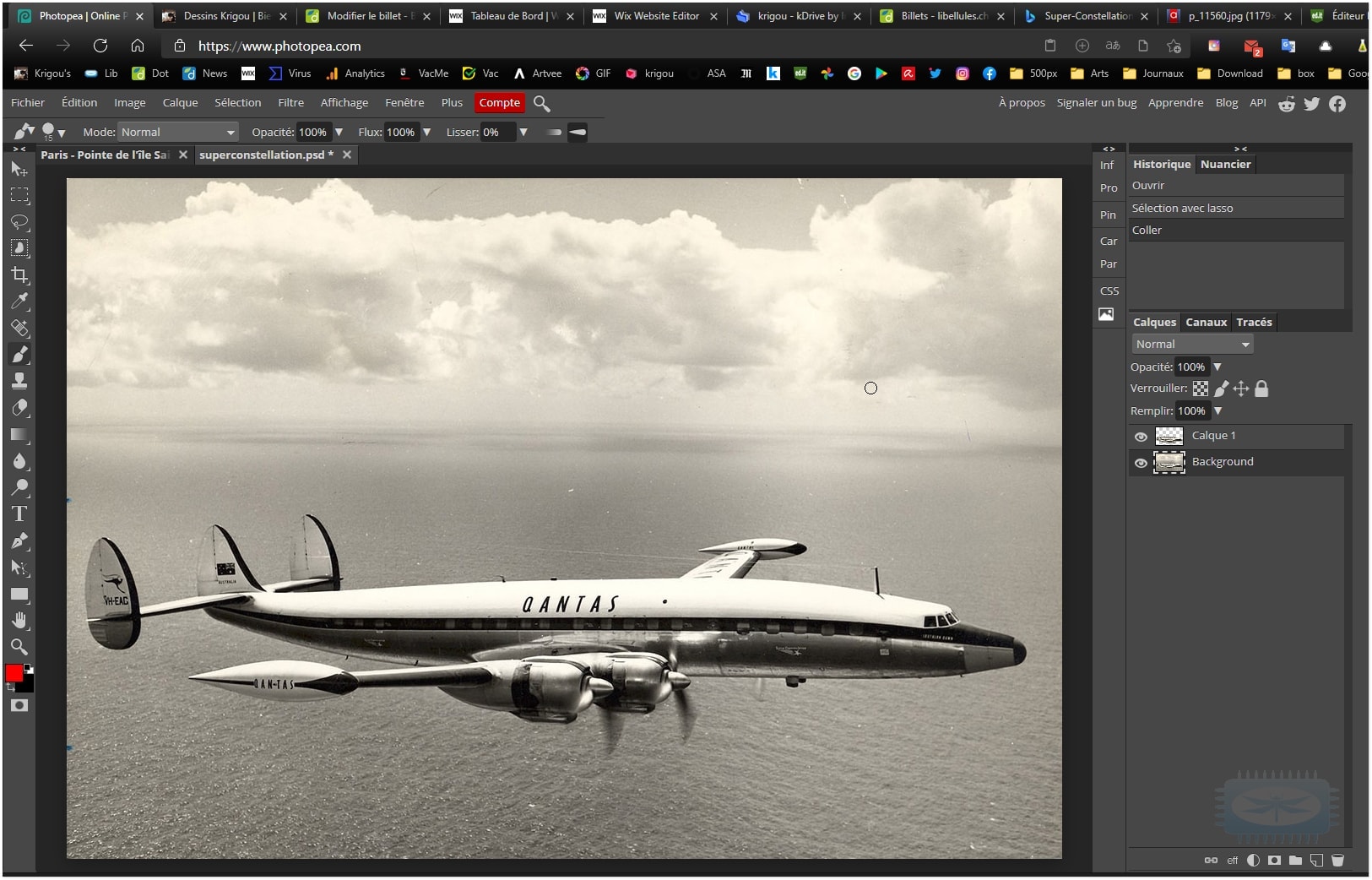Toggle lock all padlock icon

coord(1261,388)
